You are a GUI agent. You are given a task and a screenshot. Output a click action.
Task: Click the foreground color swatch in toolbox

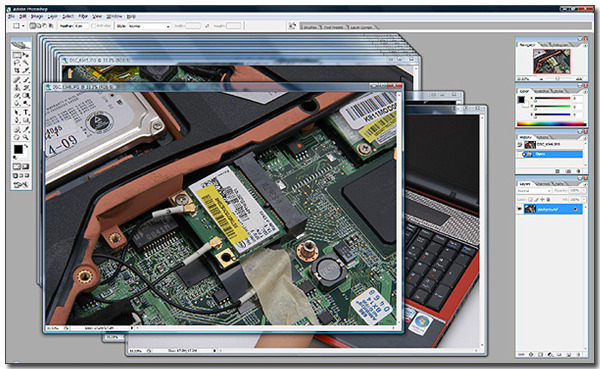pos(18,149)
